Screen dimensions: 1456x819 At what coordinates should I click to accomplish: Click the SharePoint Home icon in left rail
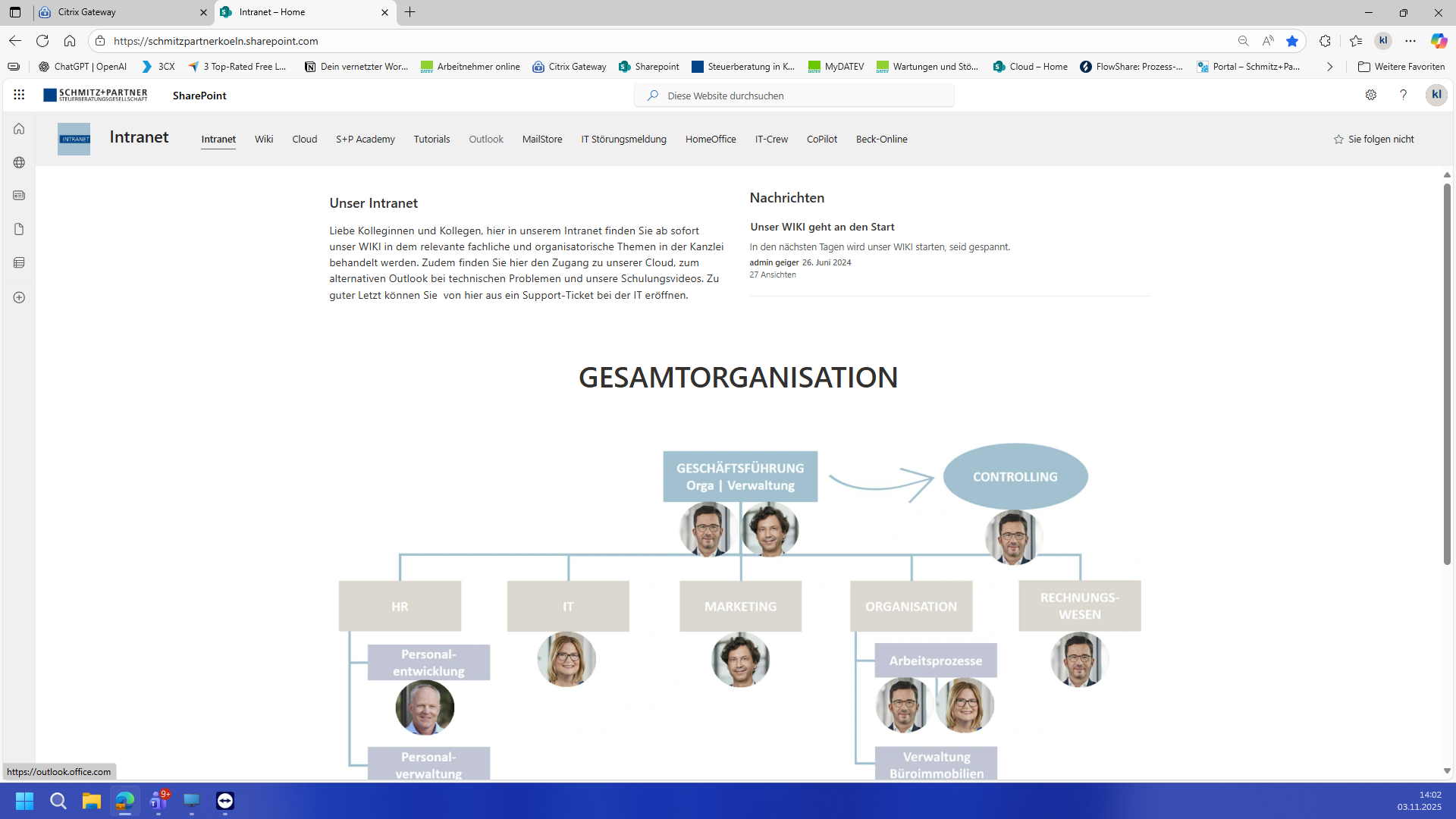pos(19,129)
